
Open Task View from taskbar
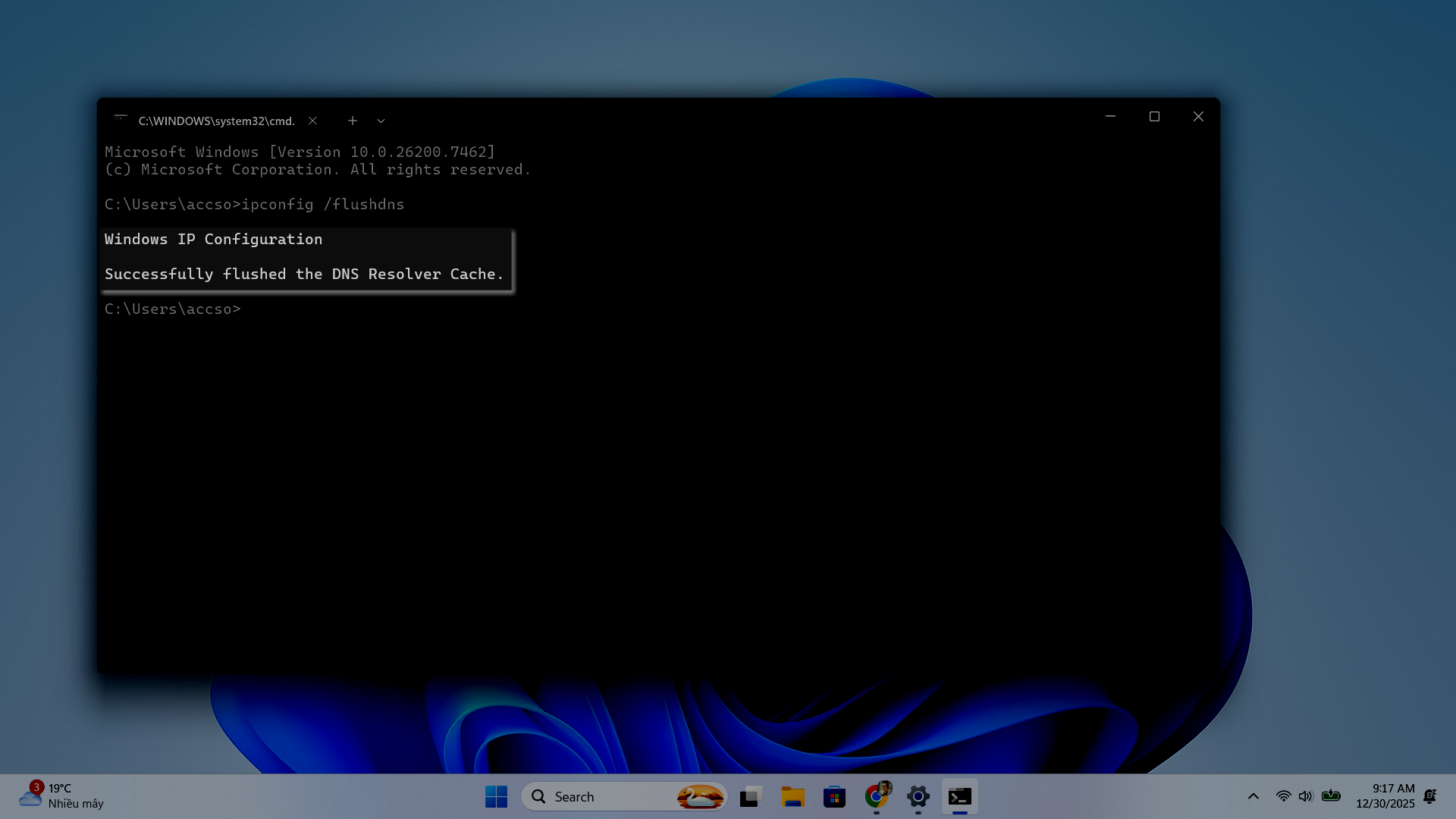click(751, 796)
